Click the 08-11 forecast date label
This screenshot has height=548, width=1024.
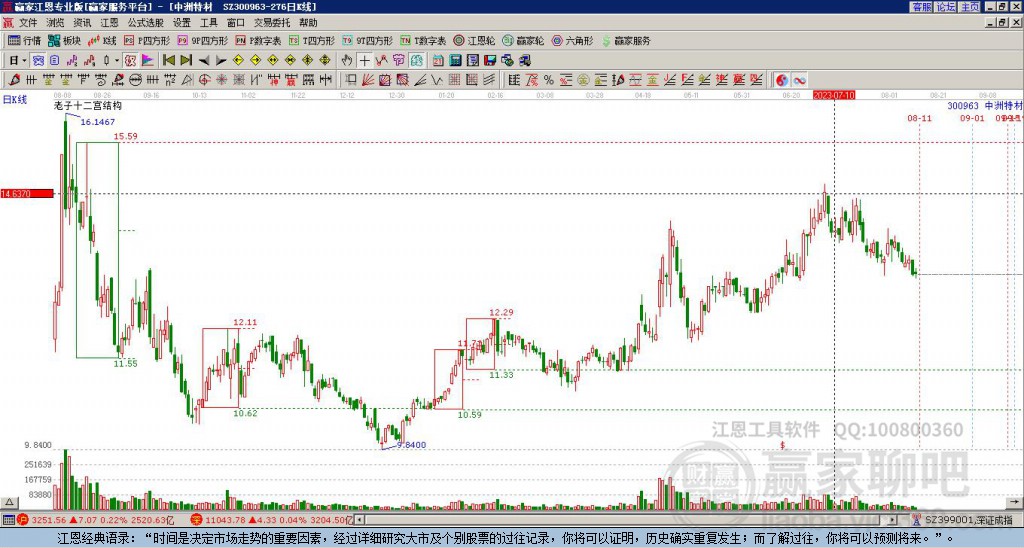pos(920,118)
